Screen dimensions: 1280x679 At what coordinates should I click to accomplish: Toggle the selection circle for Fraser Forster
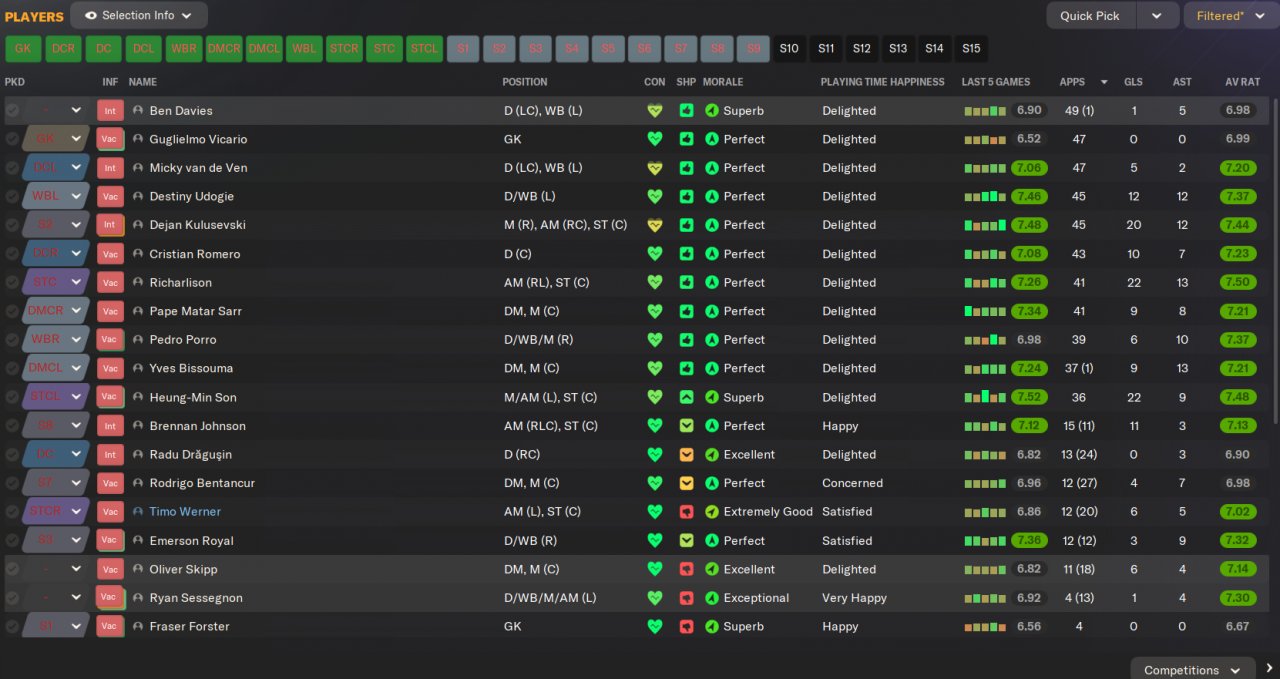pyautogui.click(x=12, y=627)
